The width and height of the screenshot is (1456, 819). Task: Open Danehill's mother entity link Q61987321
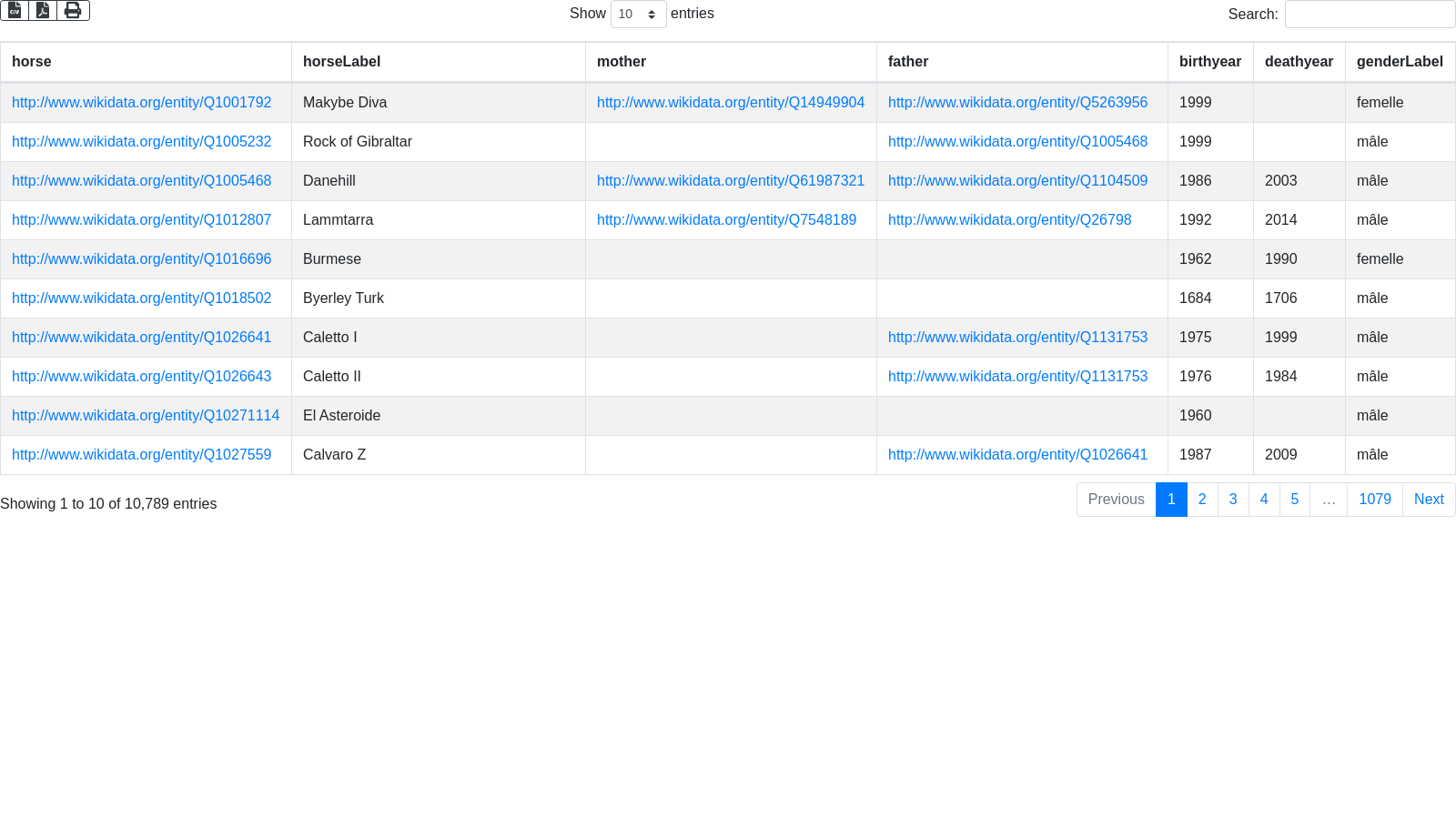(x=730, y=181)
